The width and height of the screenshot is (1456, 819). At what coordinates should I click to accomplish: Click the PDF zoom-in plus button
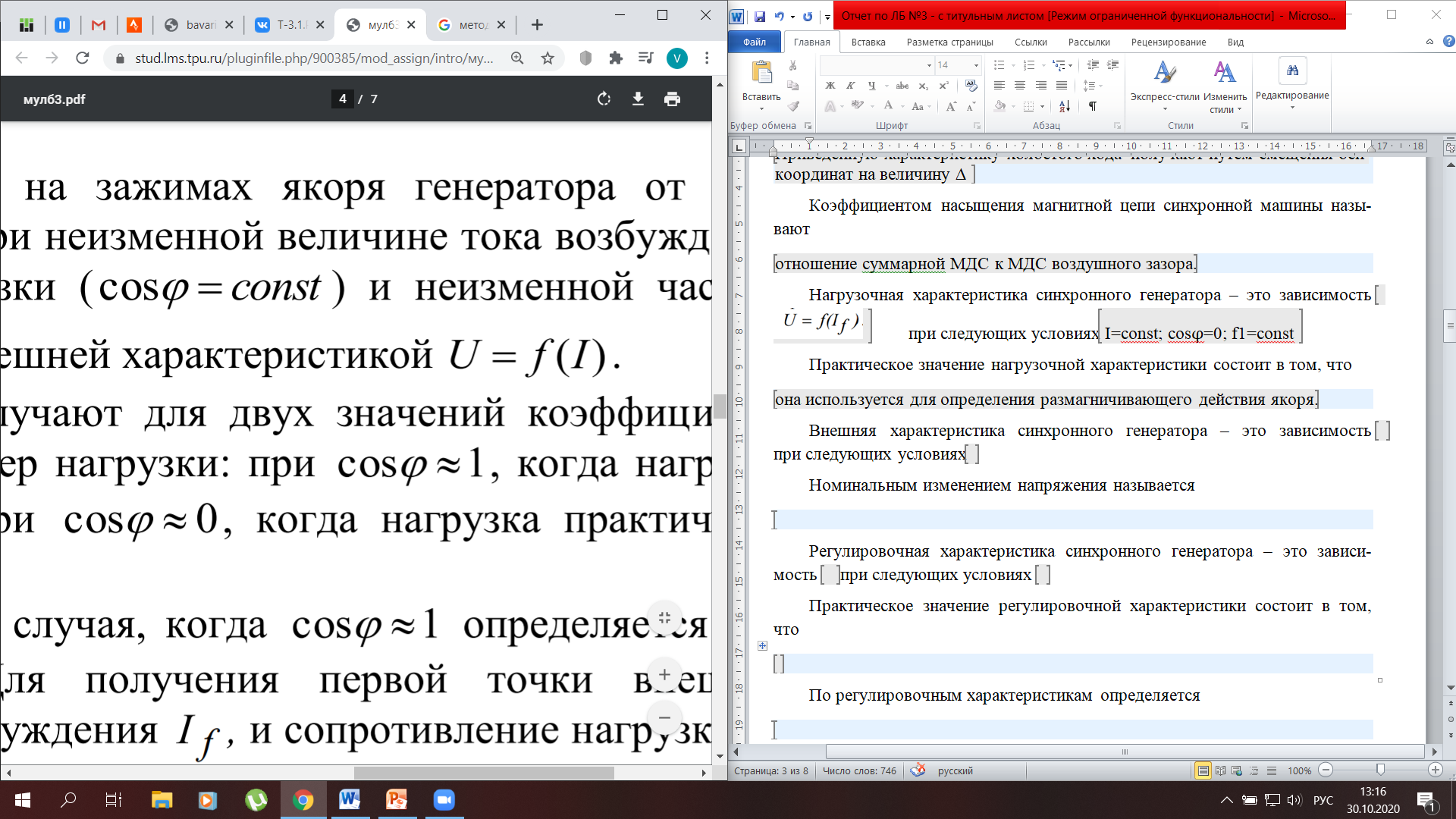pyautogui.click(x=664, y=675)
